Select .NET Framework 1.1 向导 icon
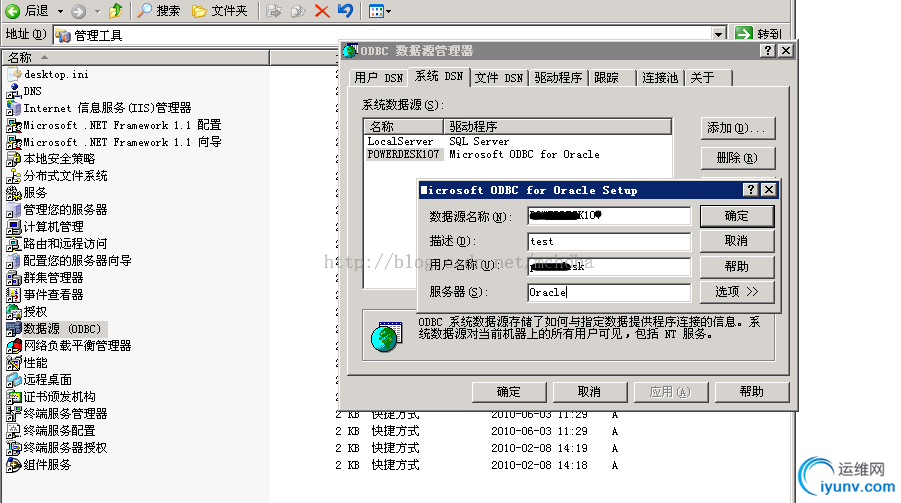 point(14,141)
